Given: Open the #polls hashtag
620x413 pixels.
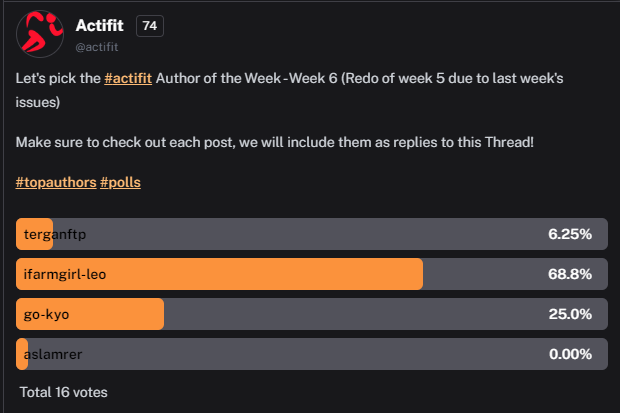Looking at the screenshot, I should [120, 182].
